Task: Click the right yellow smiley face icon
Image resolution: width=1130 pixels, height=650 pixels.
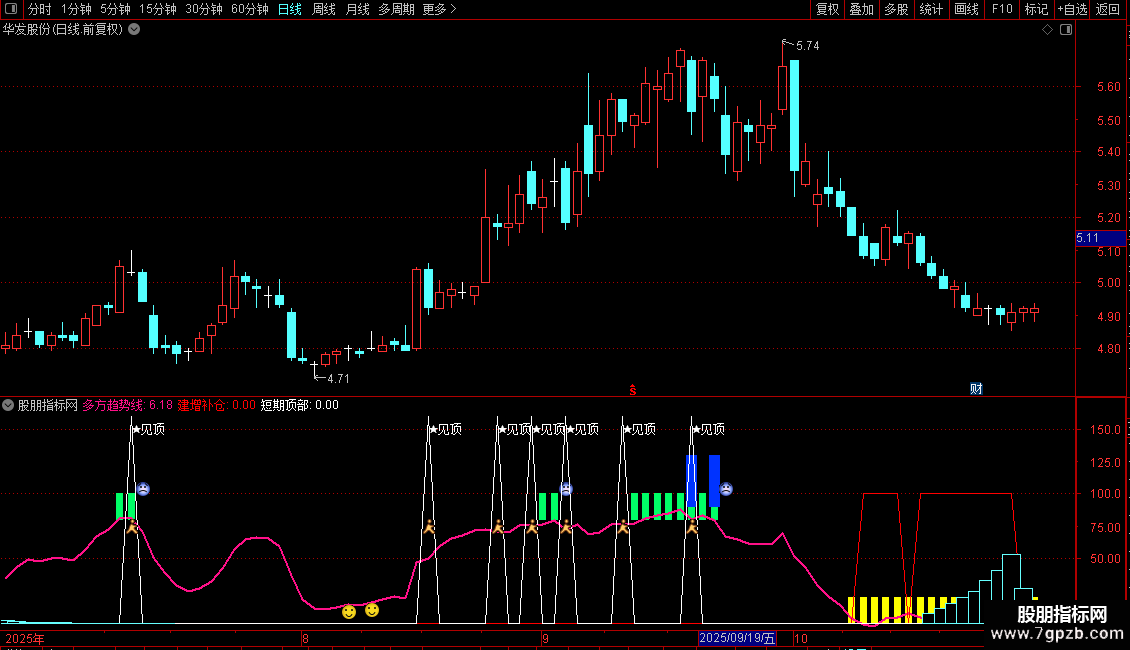Action: [x=372, y=610]
